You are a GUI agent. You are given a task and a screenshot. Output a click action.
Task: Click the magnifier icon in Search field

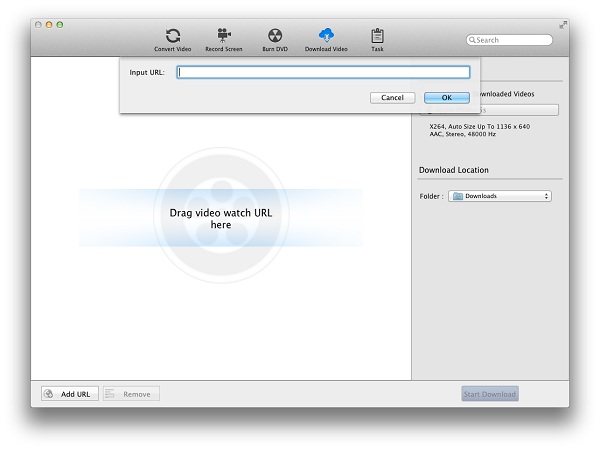(x=472, y=40)
